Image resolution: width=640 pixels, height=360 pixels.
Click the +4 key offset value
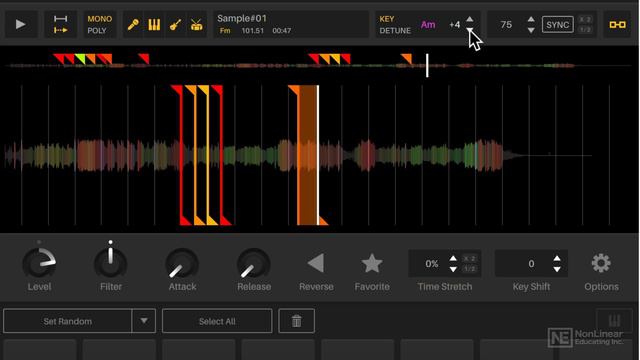[454, 25]
